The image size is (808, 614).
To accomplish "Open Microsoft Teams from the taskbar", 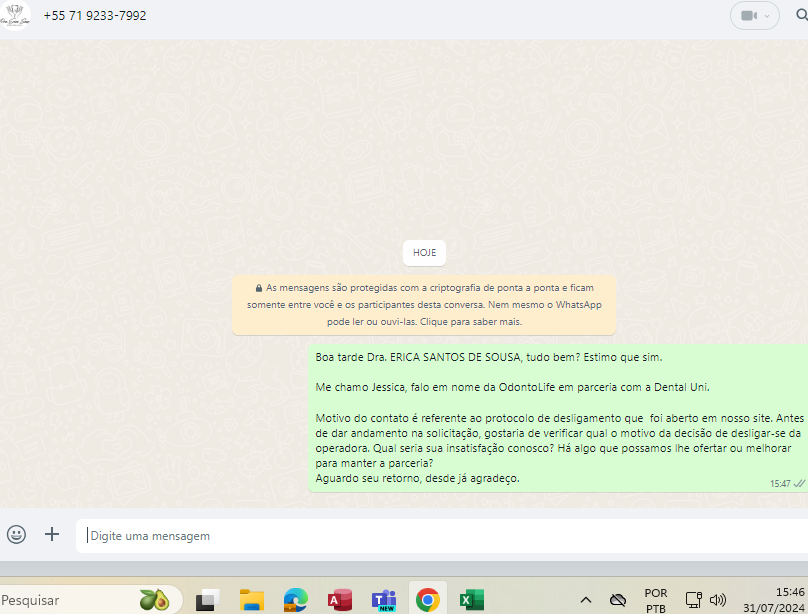I will (x=384, y=600).
